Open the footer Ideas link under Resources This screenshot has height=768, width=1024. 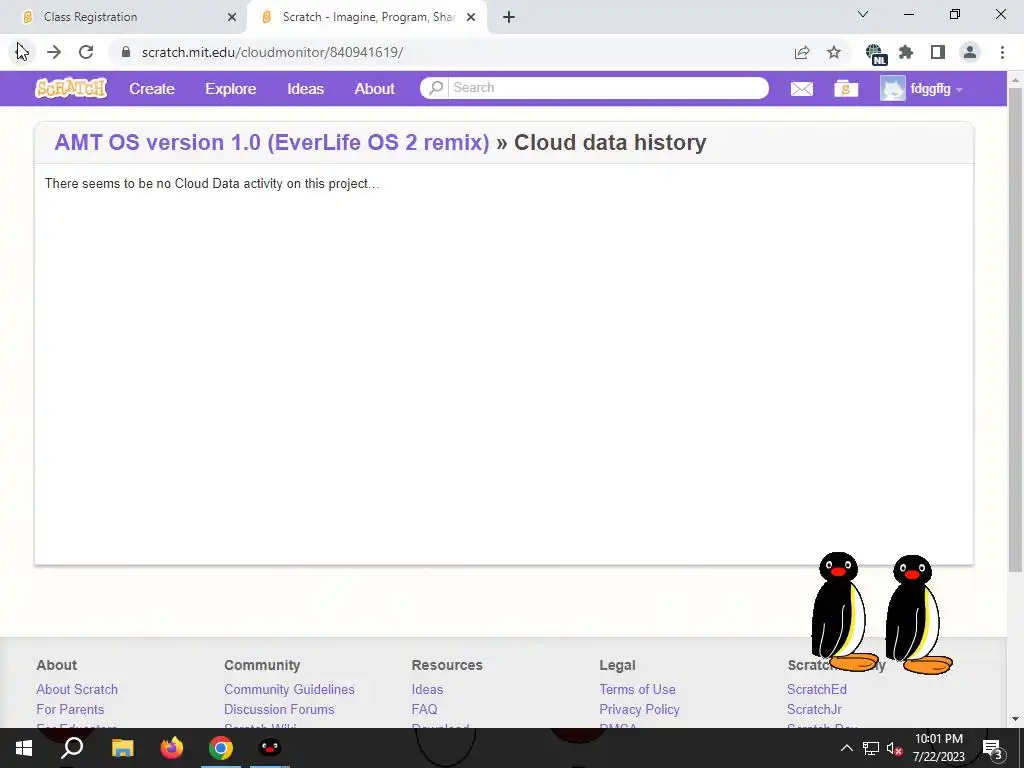[427, 690]
